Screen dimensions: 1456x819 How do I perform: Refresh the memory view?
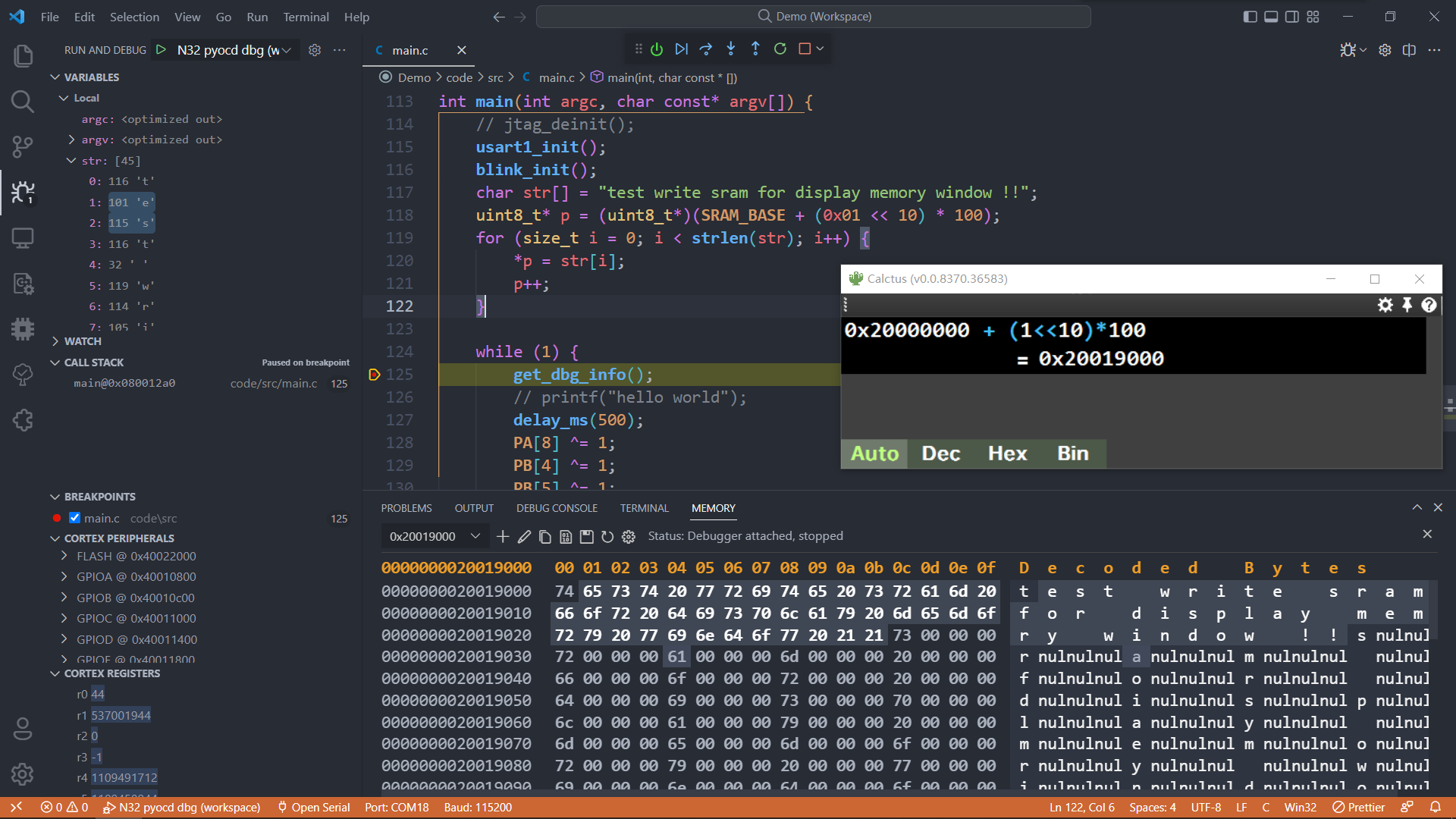coord(607,537)
